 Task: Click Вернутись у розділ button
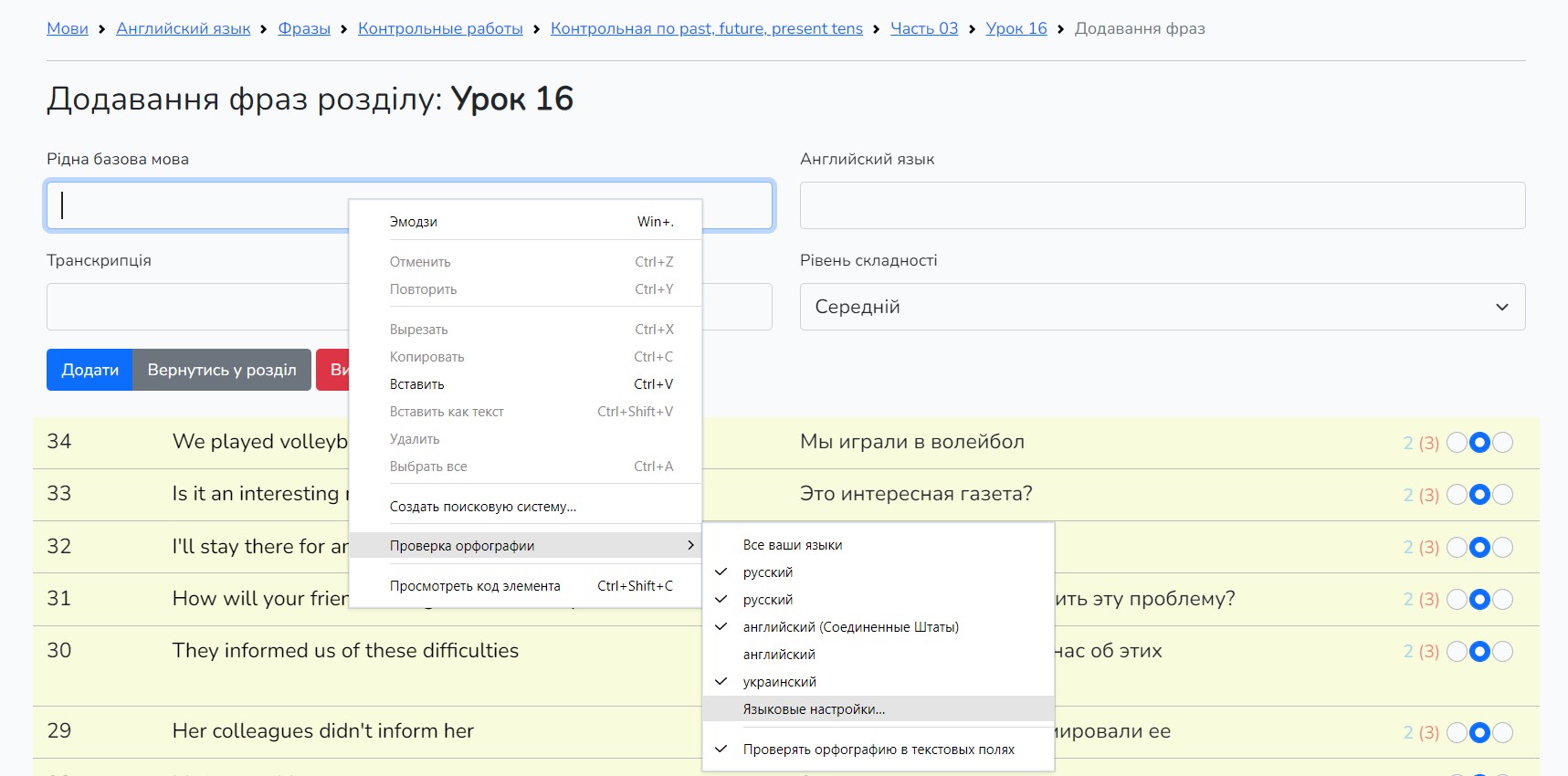[x=222, y=370]
